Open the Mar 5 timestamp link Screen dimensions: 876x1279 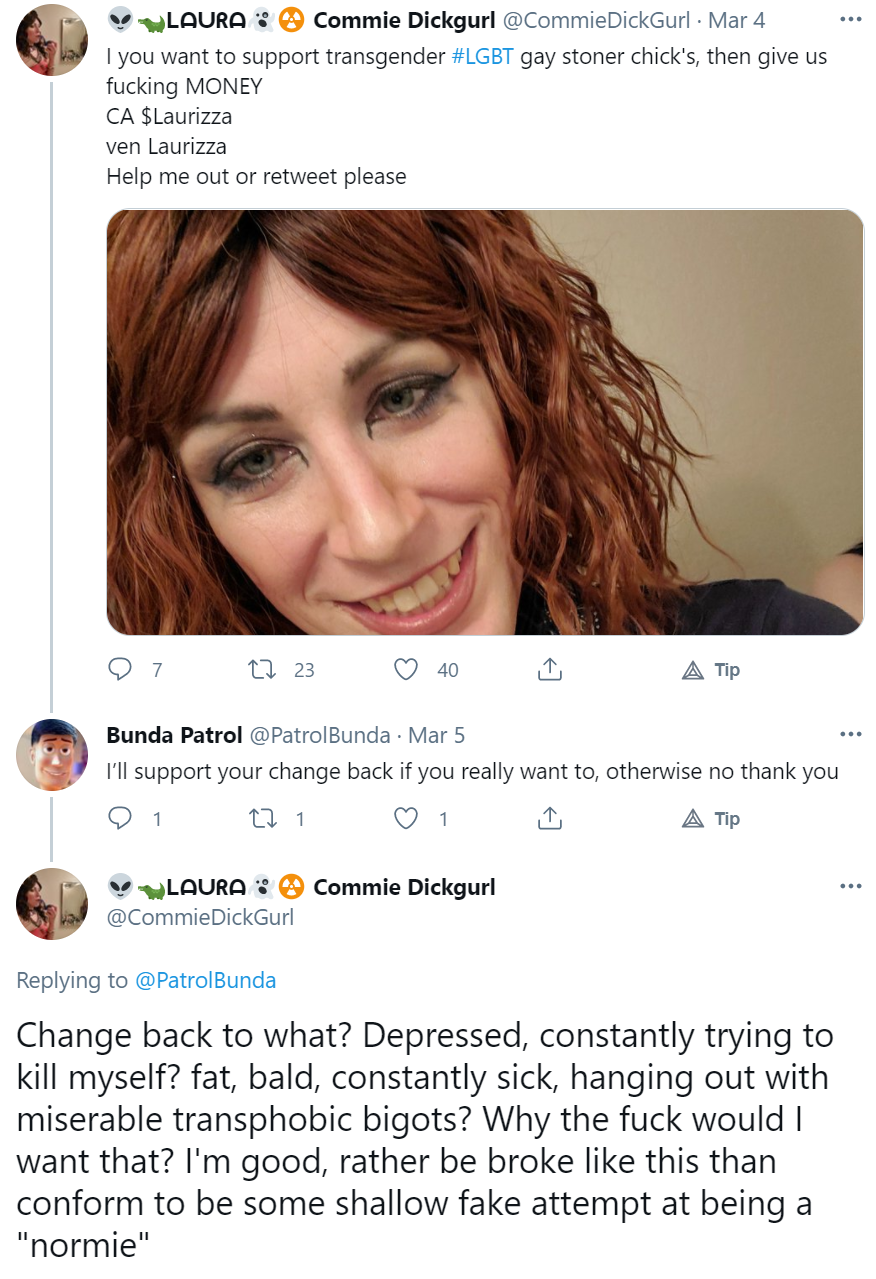[x=436, y=735]
